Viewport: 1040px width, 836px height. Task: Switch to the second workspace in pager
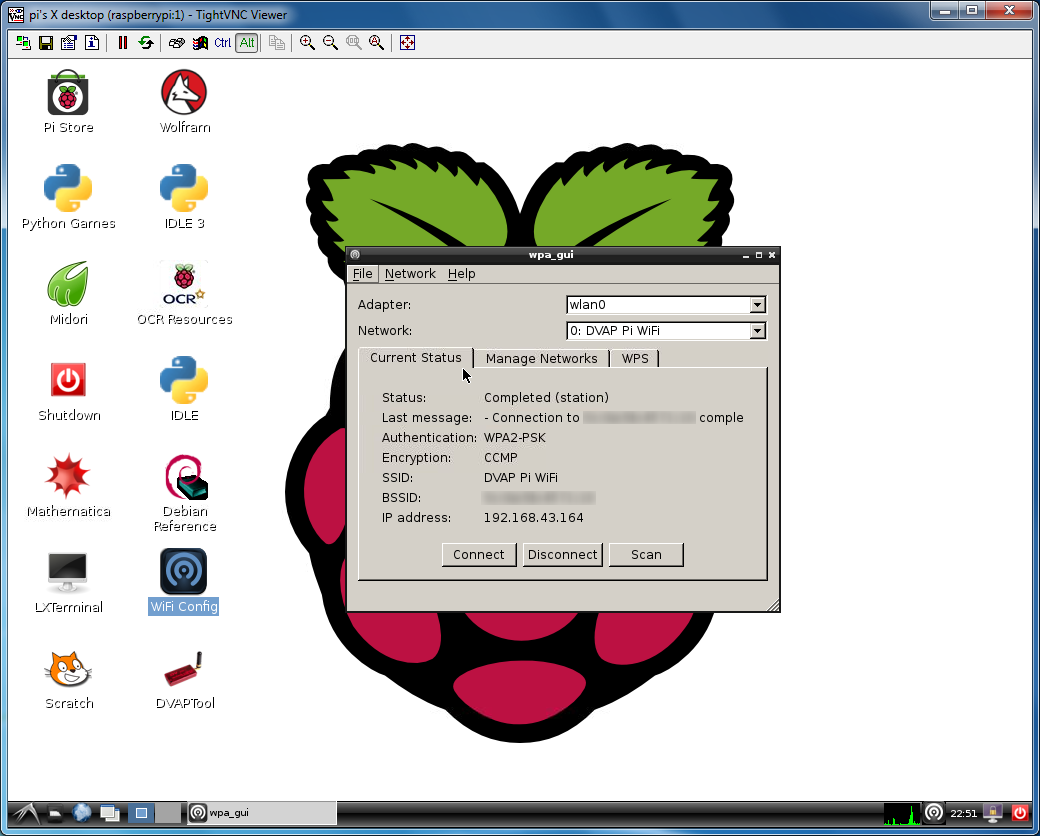click(168, 813)
